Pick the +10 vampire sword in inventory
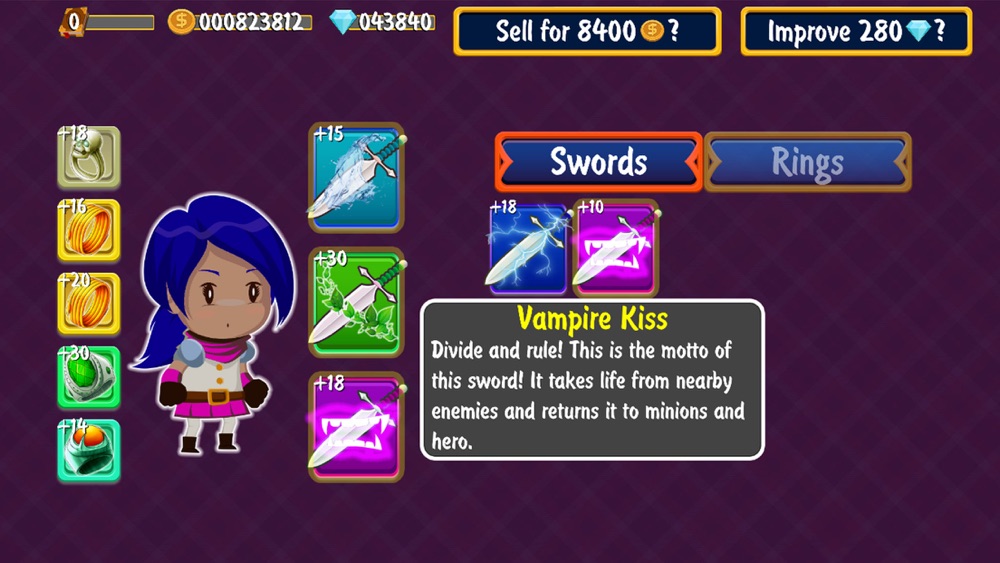The image size is (1000, 563). [615, 248]
